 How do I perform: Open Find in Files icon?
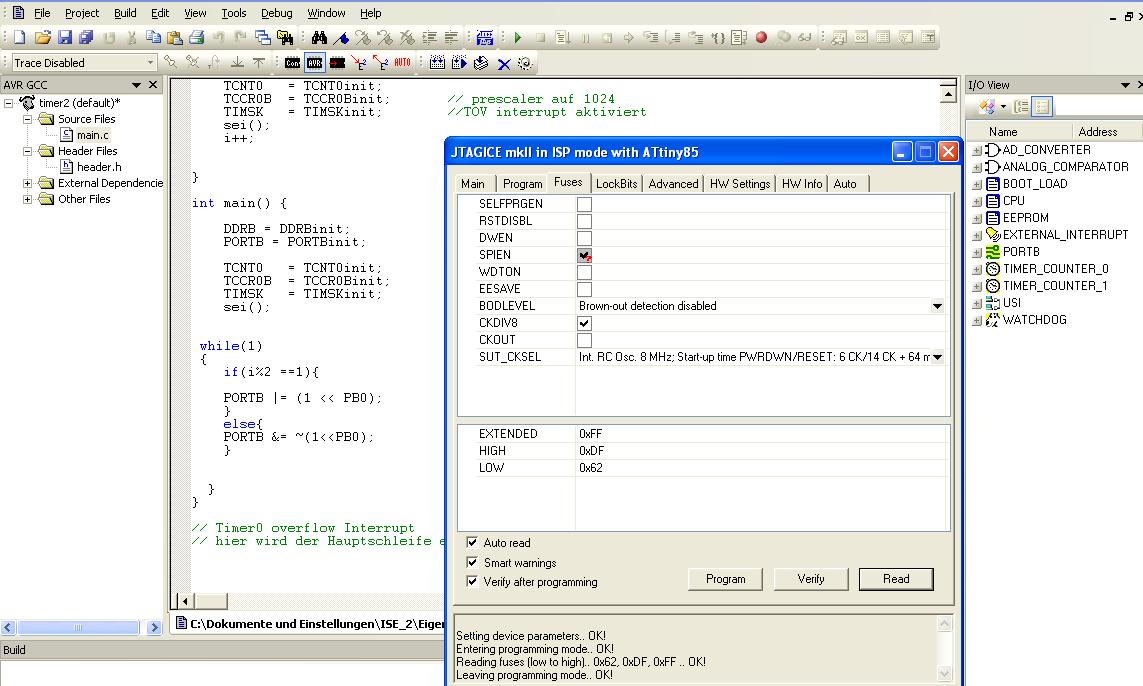pyautogui.click(x=285, y=37)
